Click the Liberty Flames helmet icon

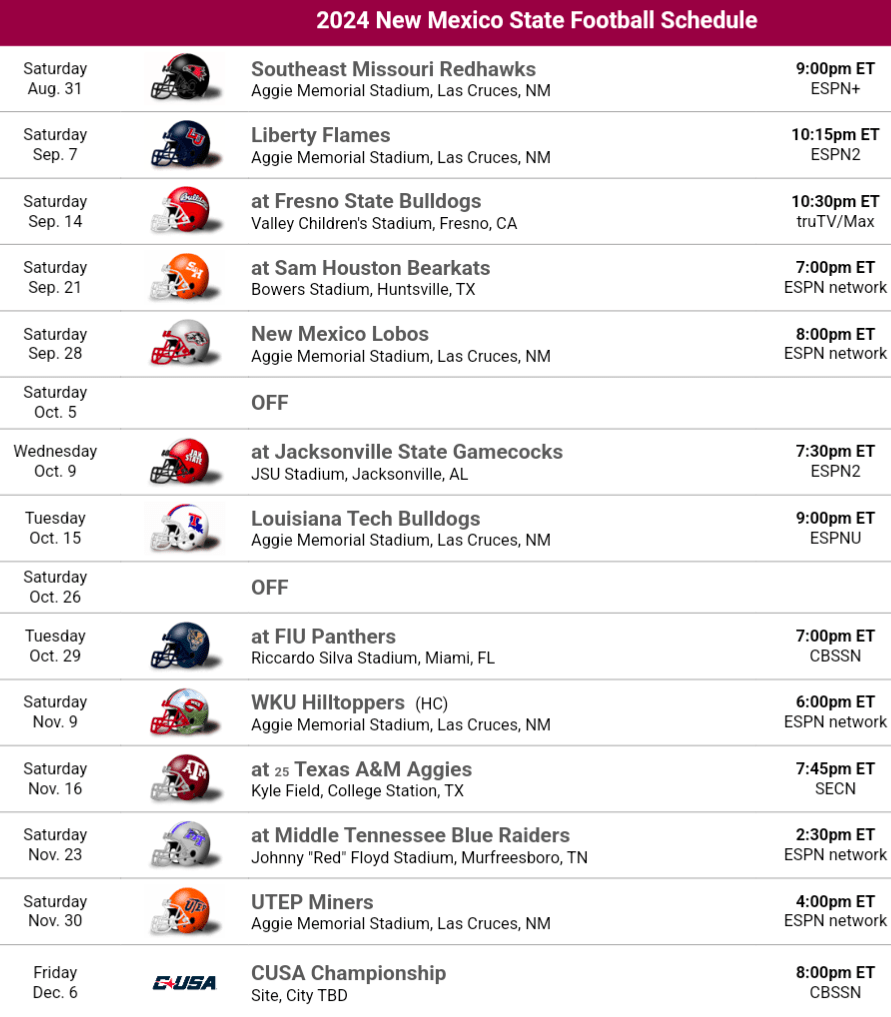[181, 144]
